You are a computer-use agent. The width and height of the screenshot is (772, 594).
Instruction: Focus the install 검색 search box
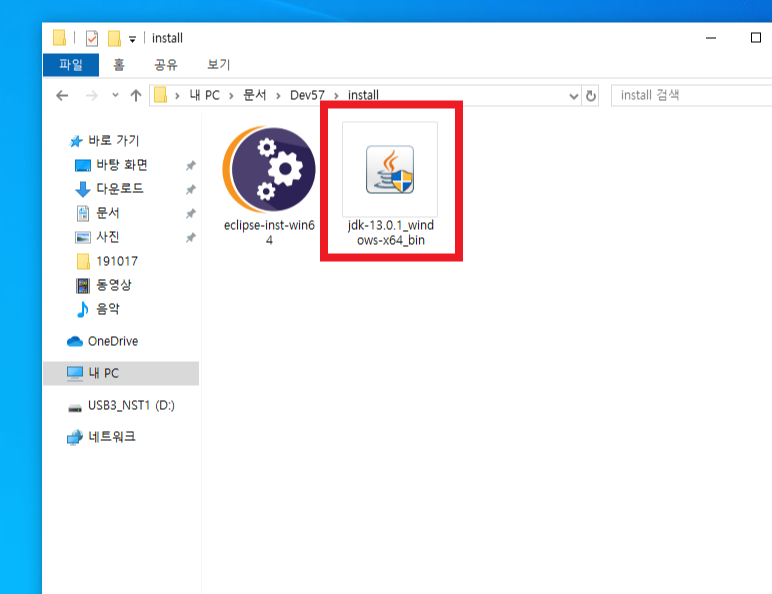coord(691,95)
